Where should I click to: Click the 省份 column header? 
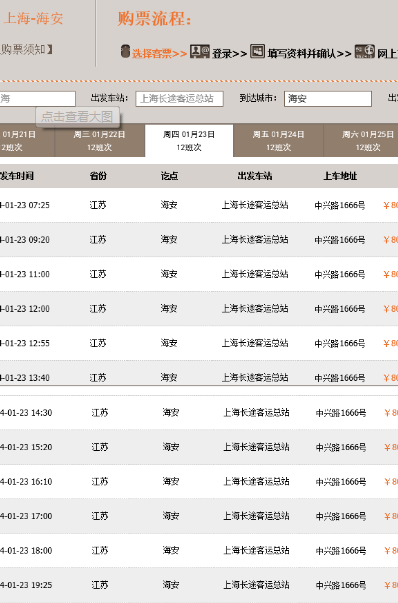coord(98,176)
